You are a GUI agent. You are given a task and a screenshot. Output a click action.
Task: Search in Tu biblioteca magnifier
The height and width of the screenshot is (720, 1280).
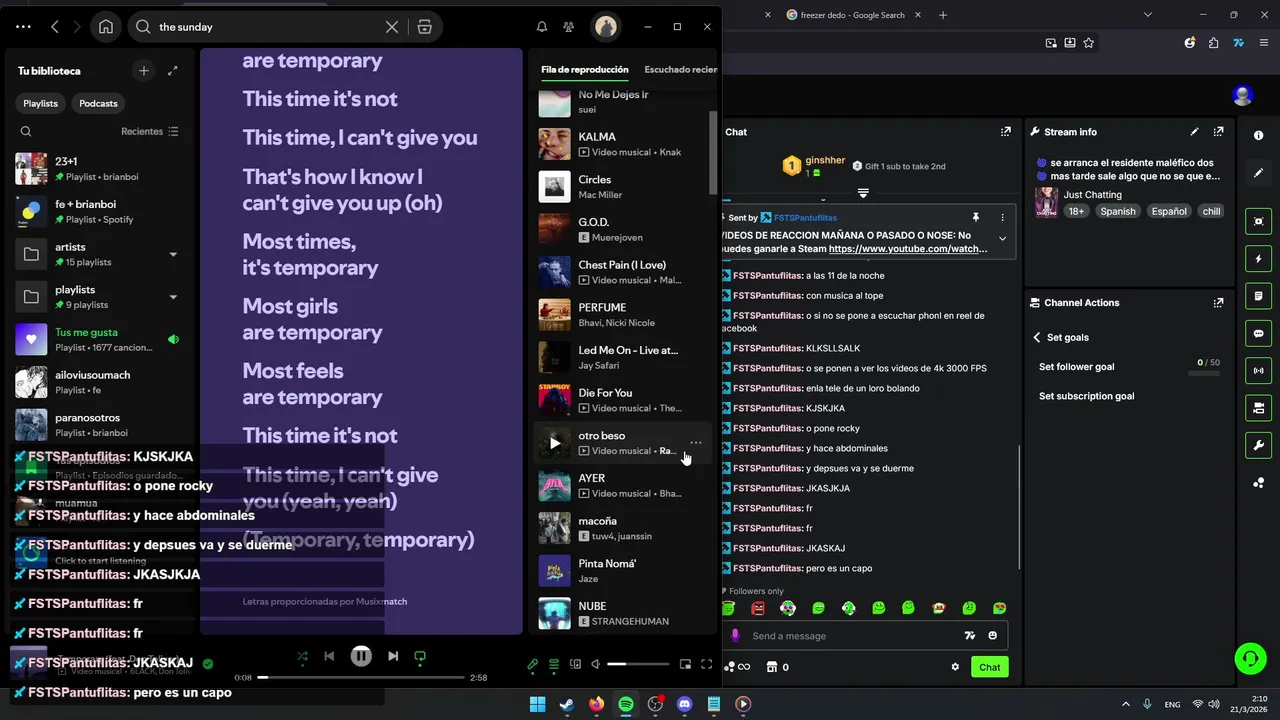click(x=26, y=131)
